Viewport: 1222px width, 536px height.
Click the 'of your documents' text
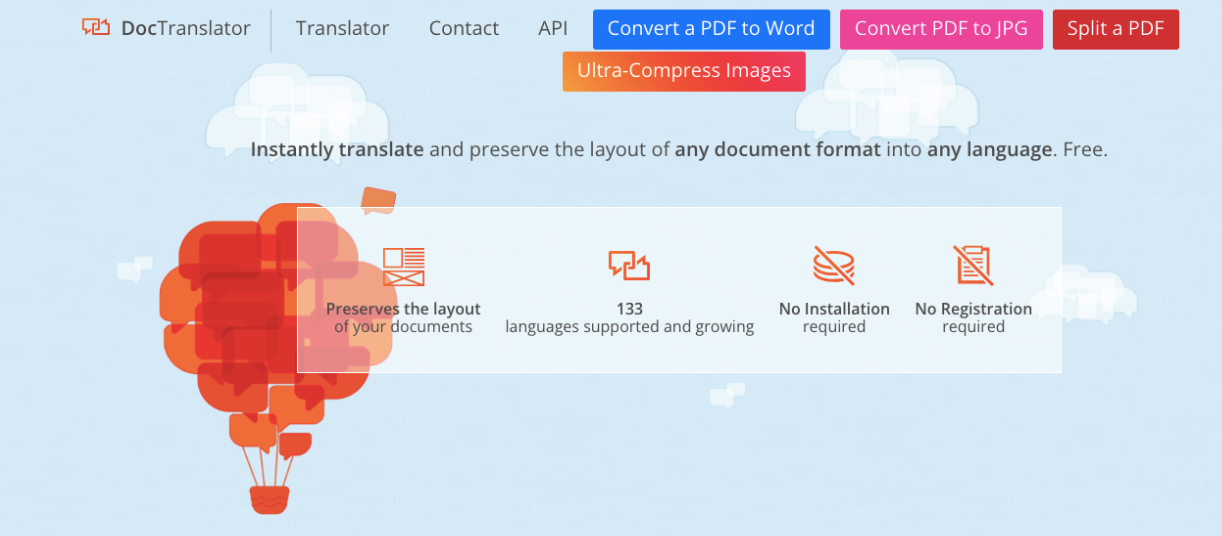(x=403, y=327)
